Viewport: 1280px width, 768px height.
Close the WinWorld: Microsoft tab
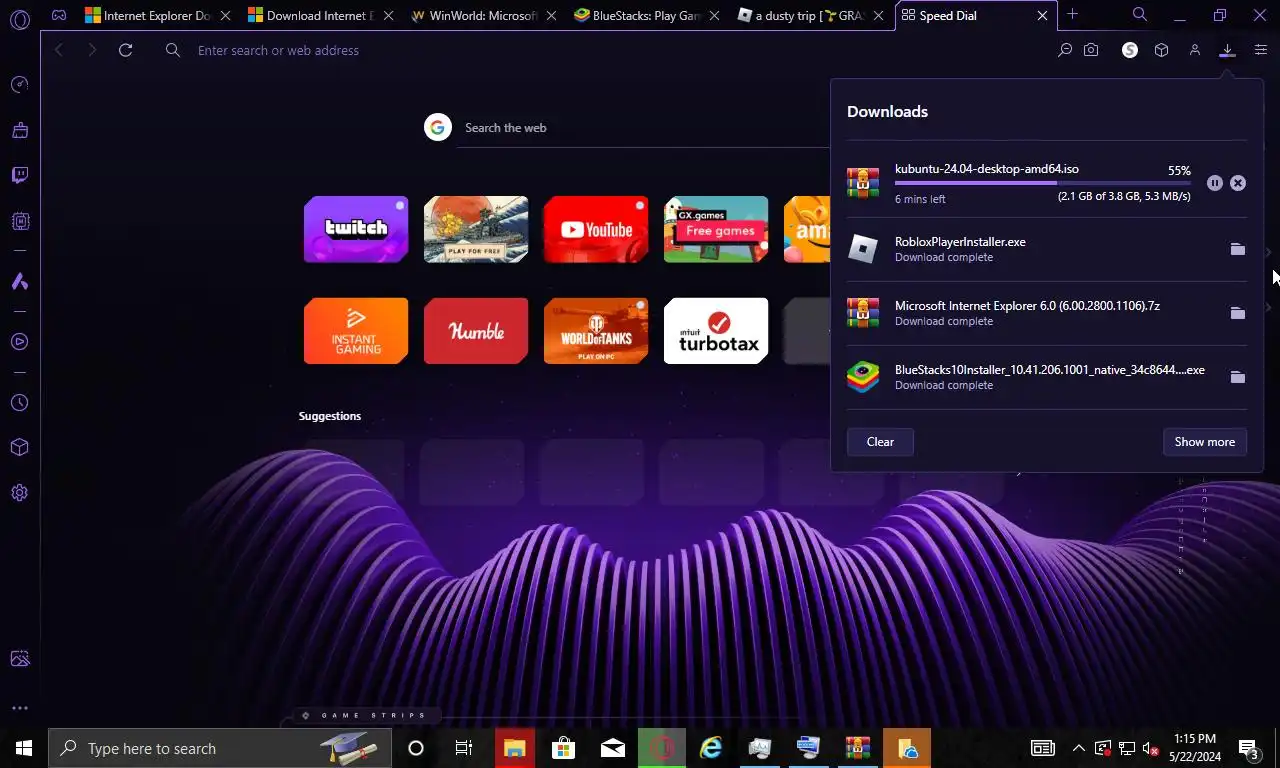[553, 16]
